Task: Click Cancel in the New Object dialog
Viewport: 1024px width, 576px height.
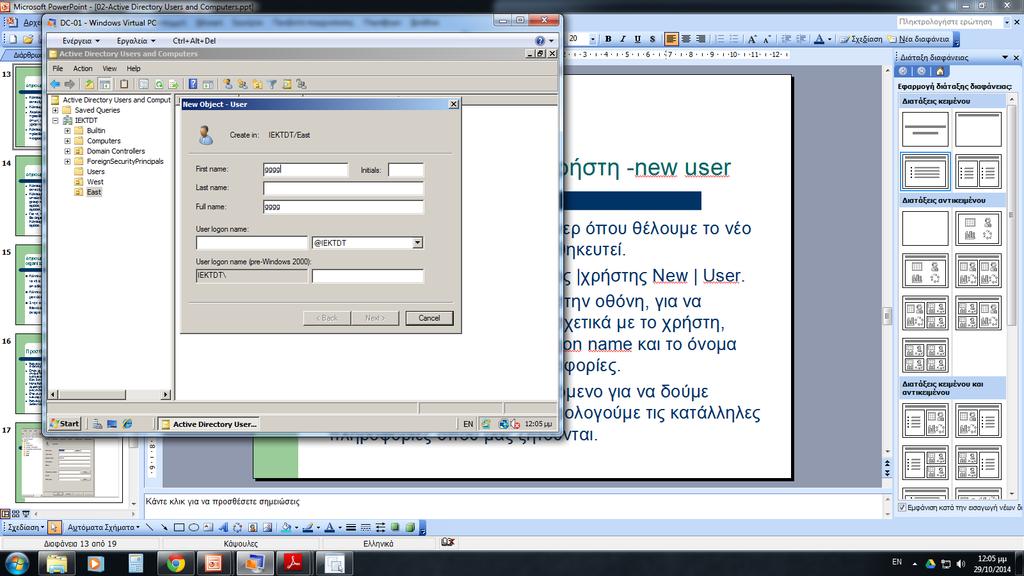Action: pyautogui.click(x=429, y=318)
